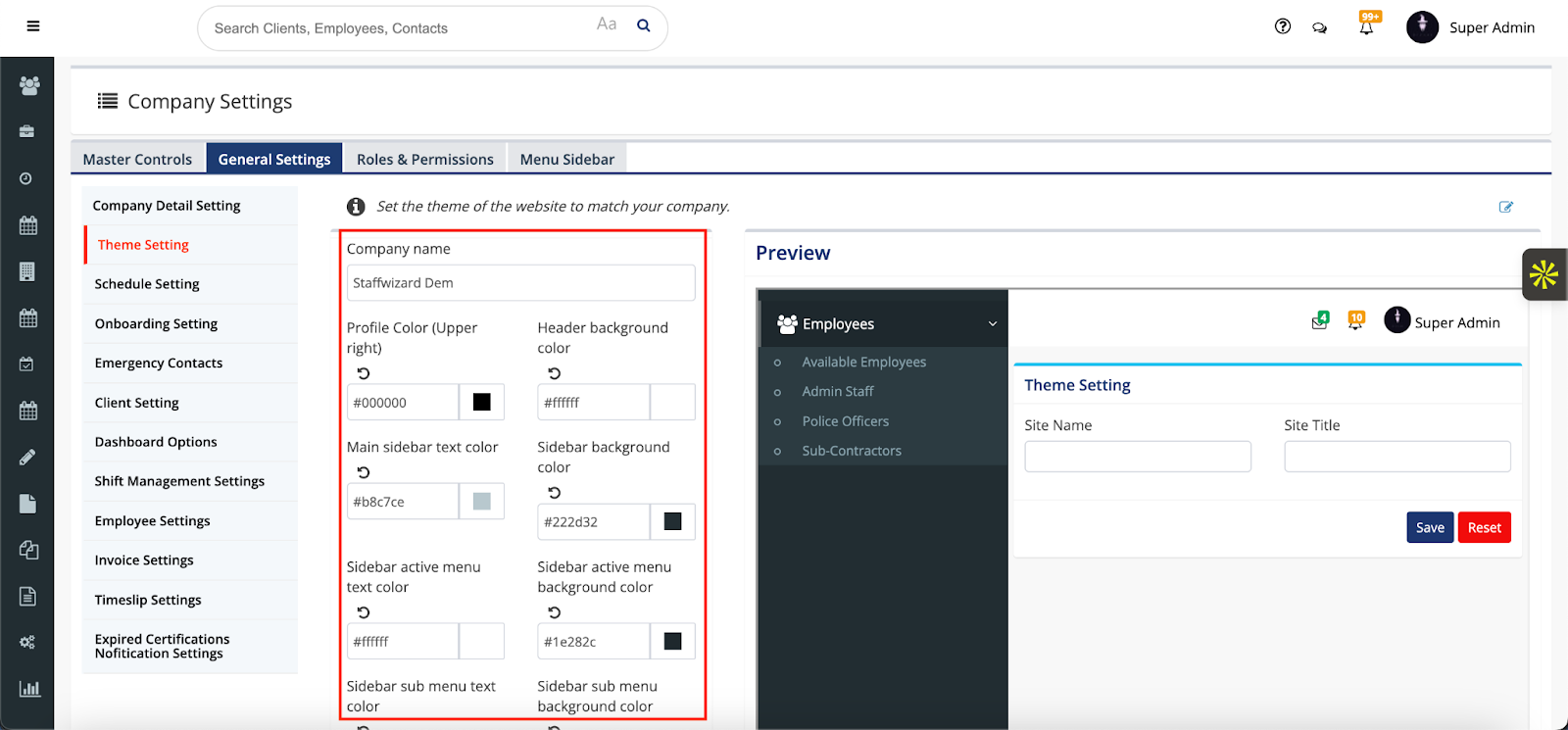
Task: Click the red Reset button
Action: pos(1484,527)
